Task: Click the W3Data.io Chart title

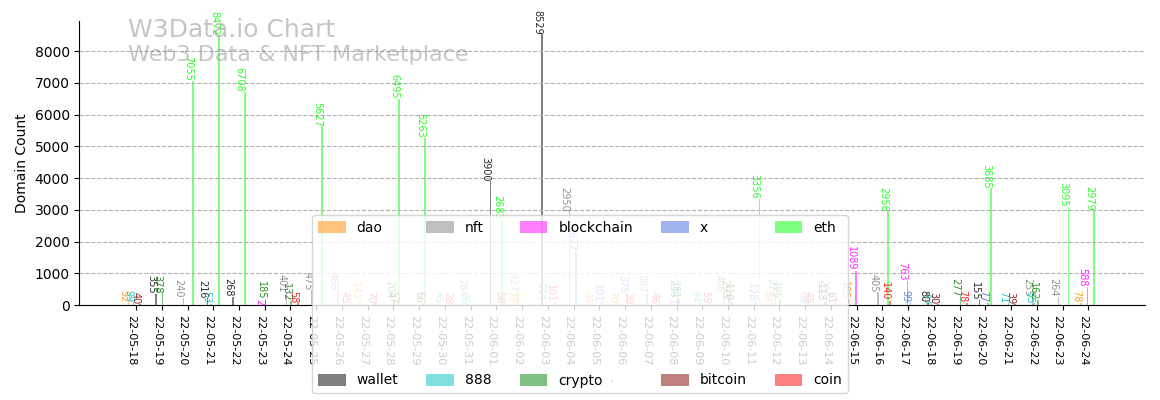Action: pos(231,30)
